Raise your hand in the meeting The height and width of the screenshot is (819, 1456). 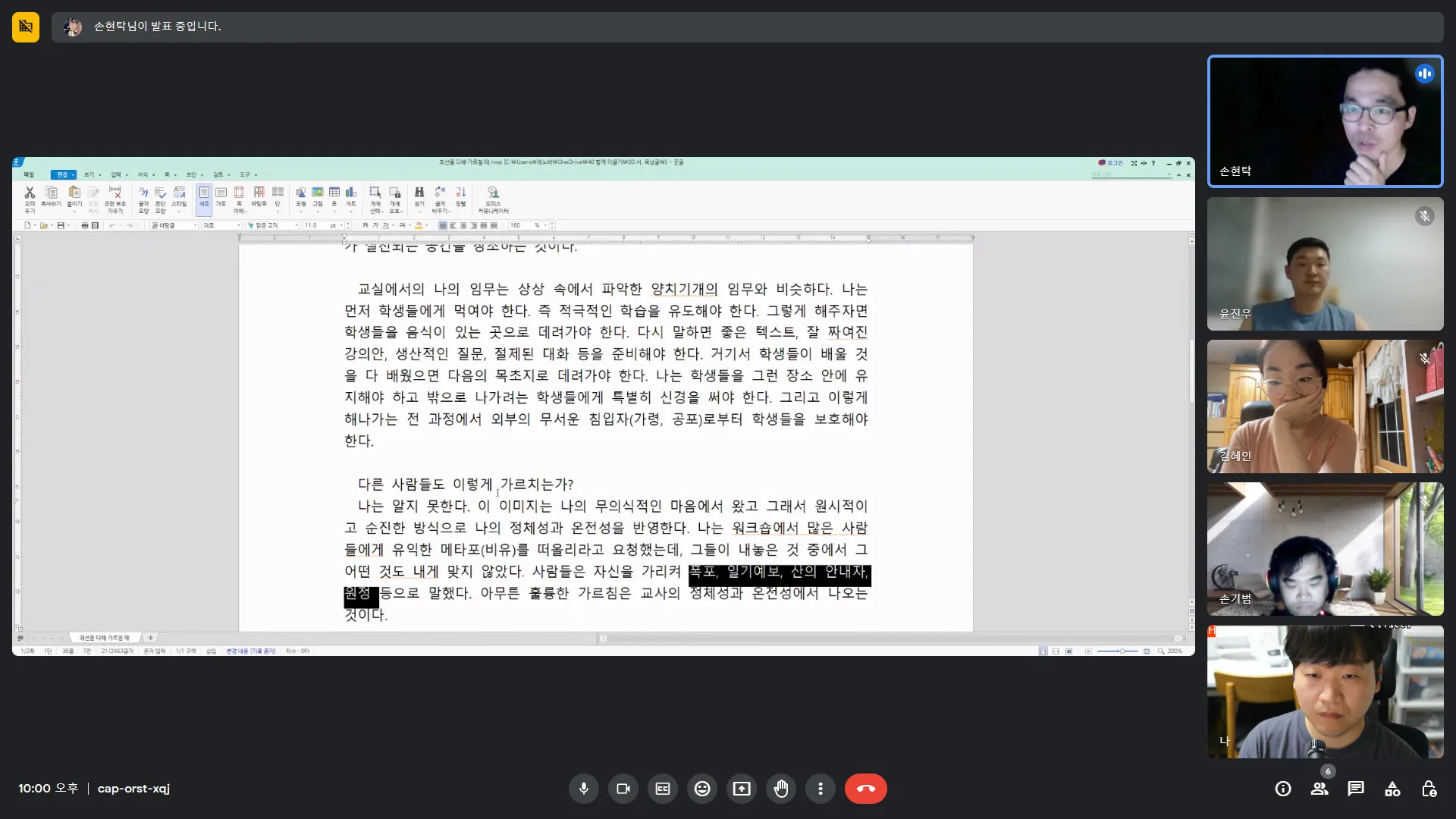[x=781, y=789]
